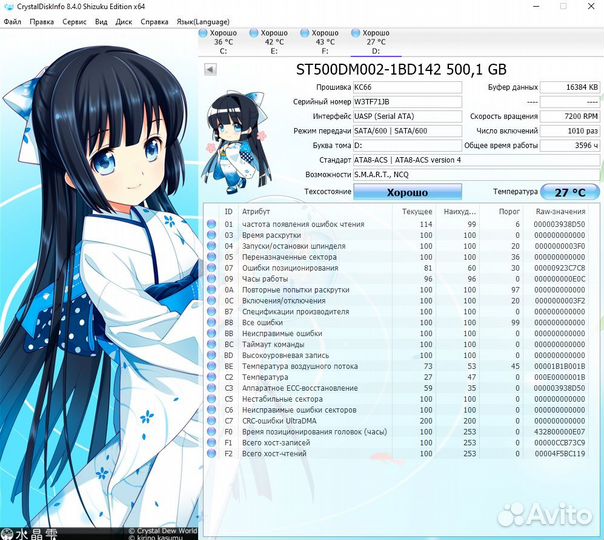604x540 pixels.
Task: Select raw value 00004F5BC119
Action: tap(560, 453)
